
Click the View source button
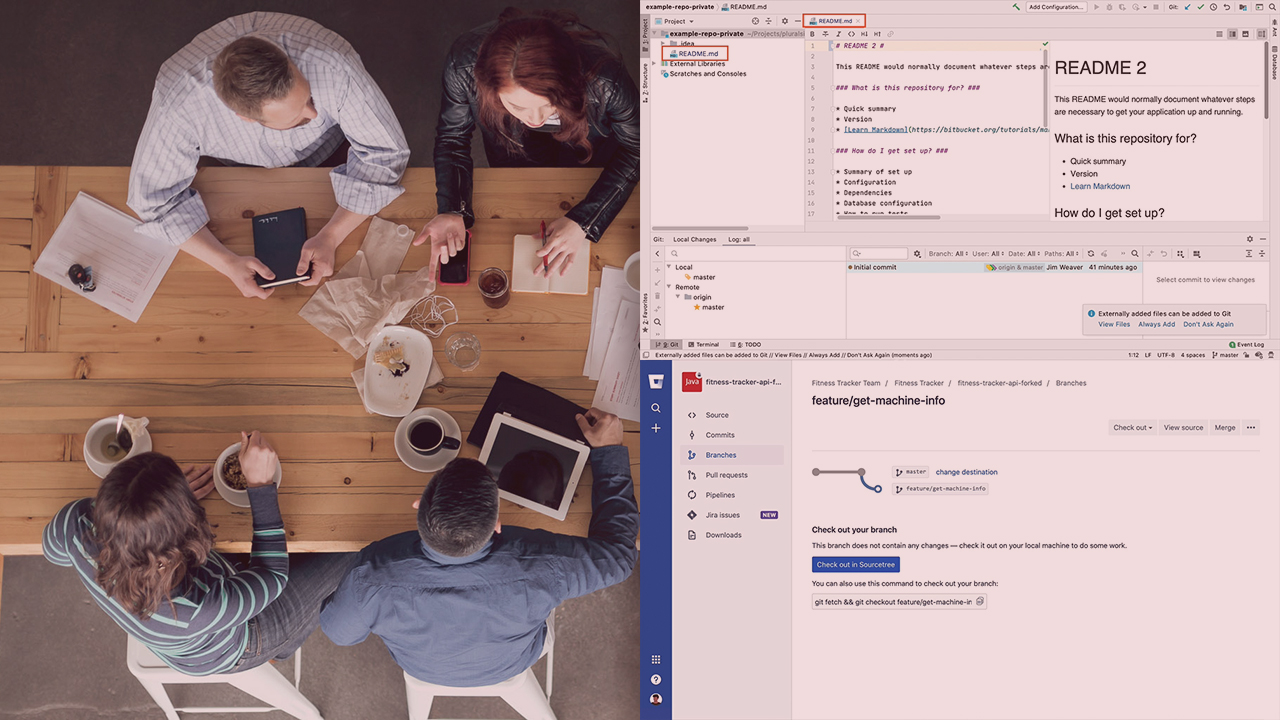pos(1183,427)
